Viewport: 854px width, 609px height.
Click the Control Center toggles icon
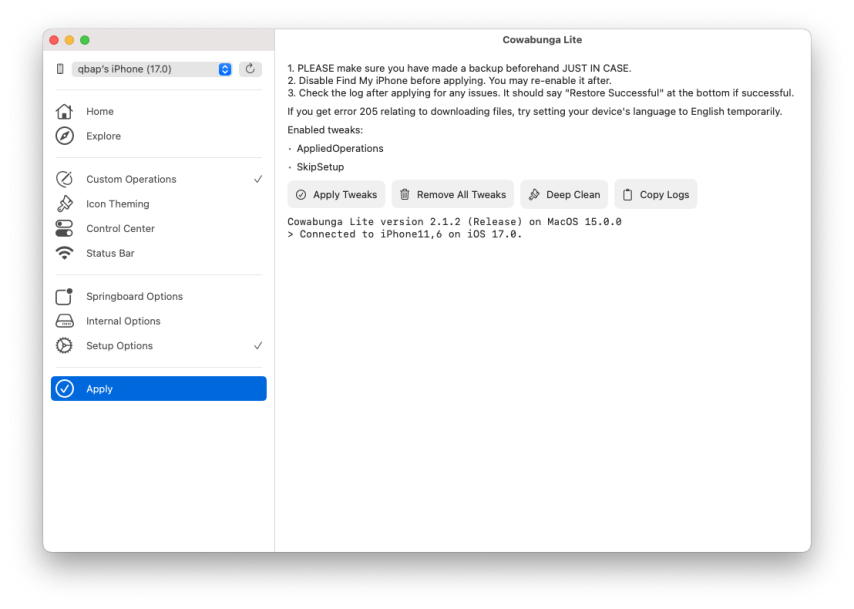[x=64, y=228]
